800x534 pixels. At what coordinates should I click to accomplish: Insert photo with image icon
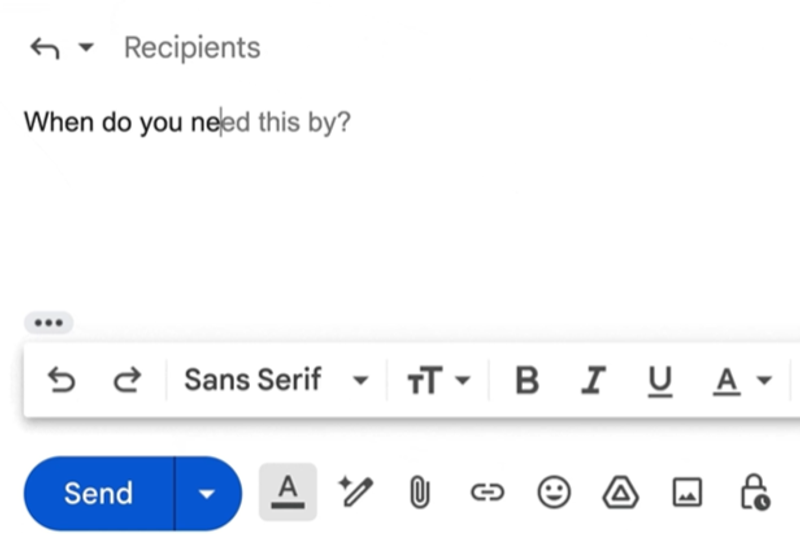(x=687, y=492)
